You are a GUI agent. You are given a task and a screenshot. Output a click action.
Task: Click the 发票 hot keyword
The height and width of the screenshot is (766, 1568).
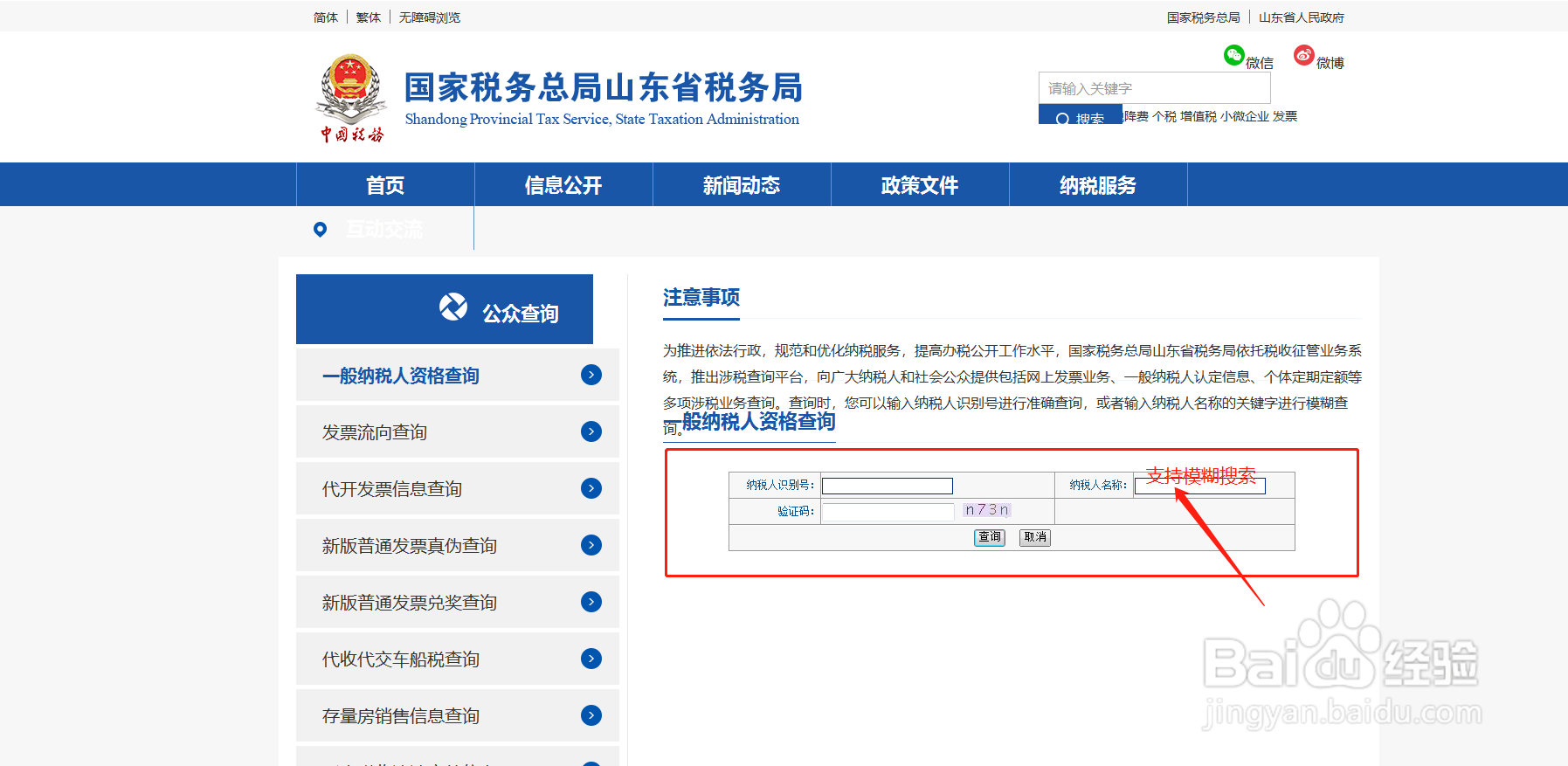(x=1285, y=116)
